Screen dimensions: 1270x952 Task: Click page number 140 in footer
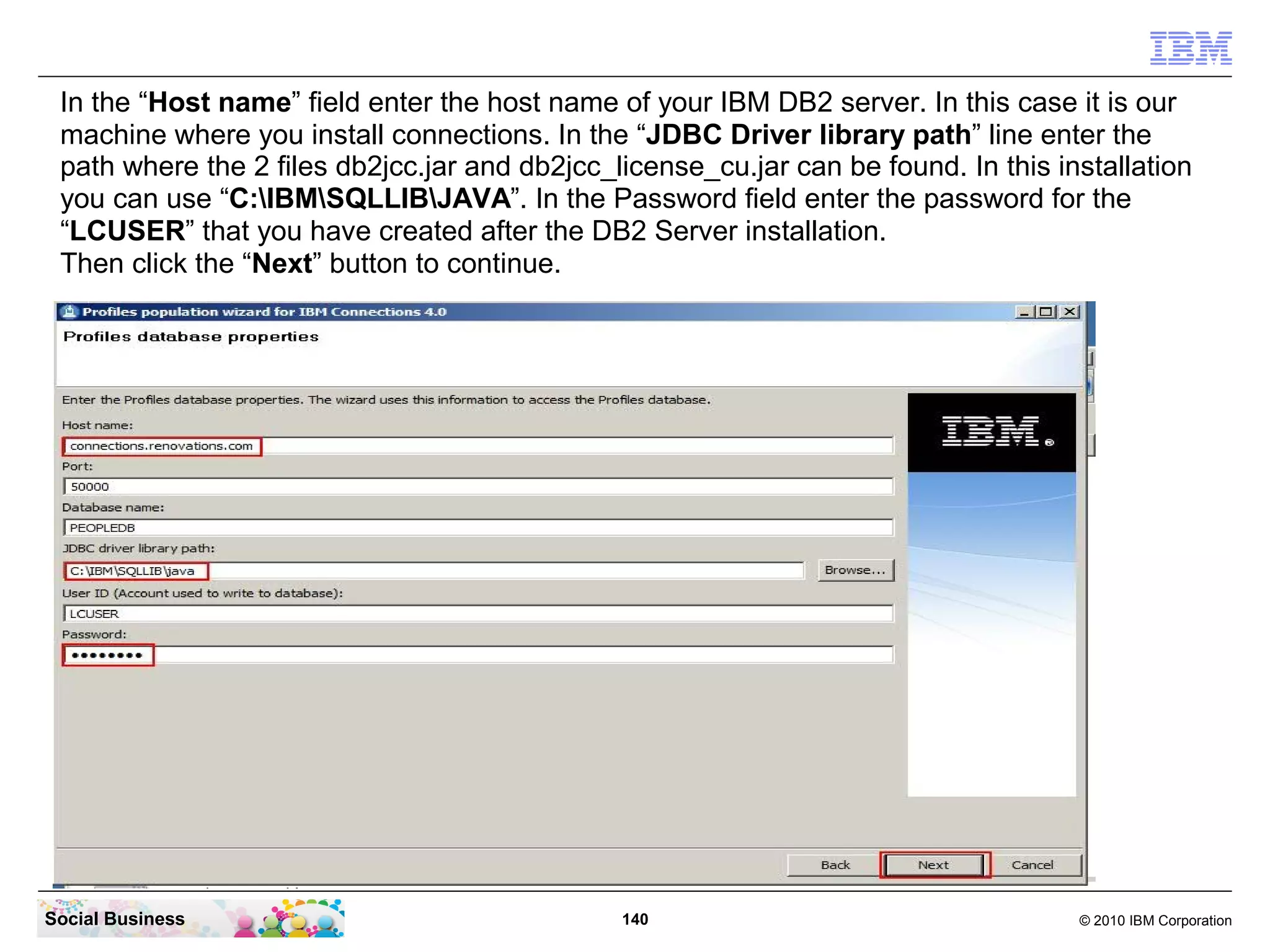(635, 919)
